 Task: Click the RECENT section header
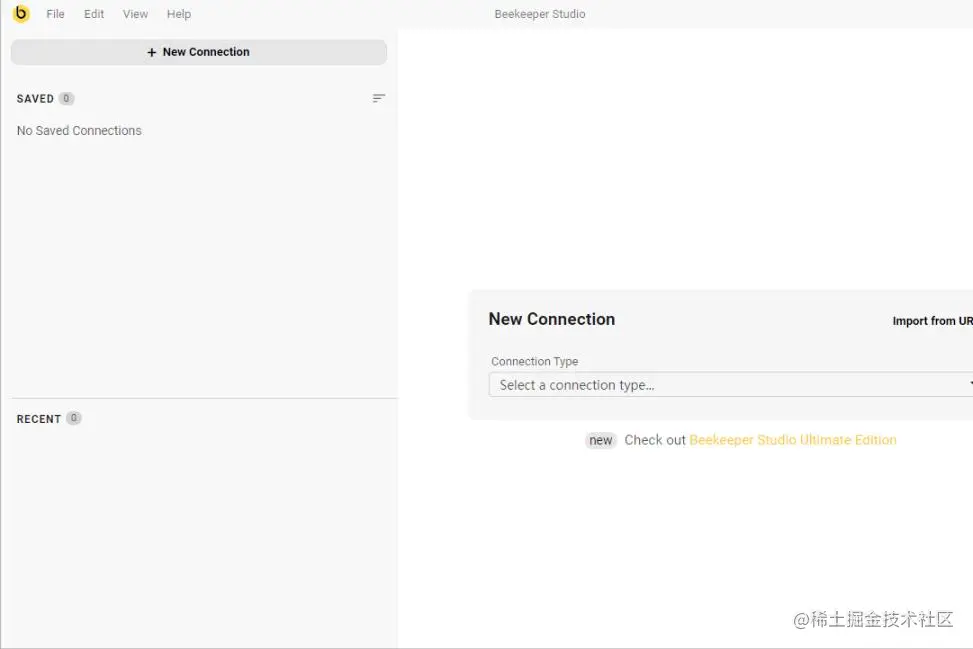coord(38,419)
